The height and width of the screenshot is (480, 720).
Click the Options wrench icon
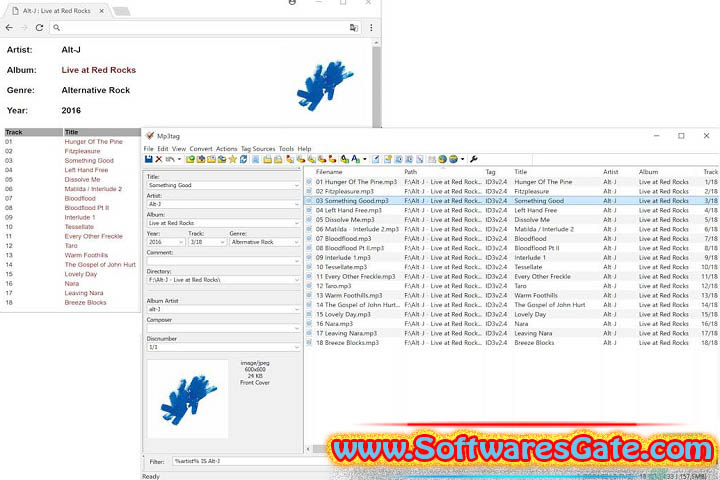click(x=473, y=159)
